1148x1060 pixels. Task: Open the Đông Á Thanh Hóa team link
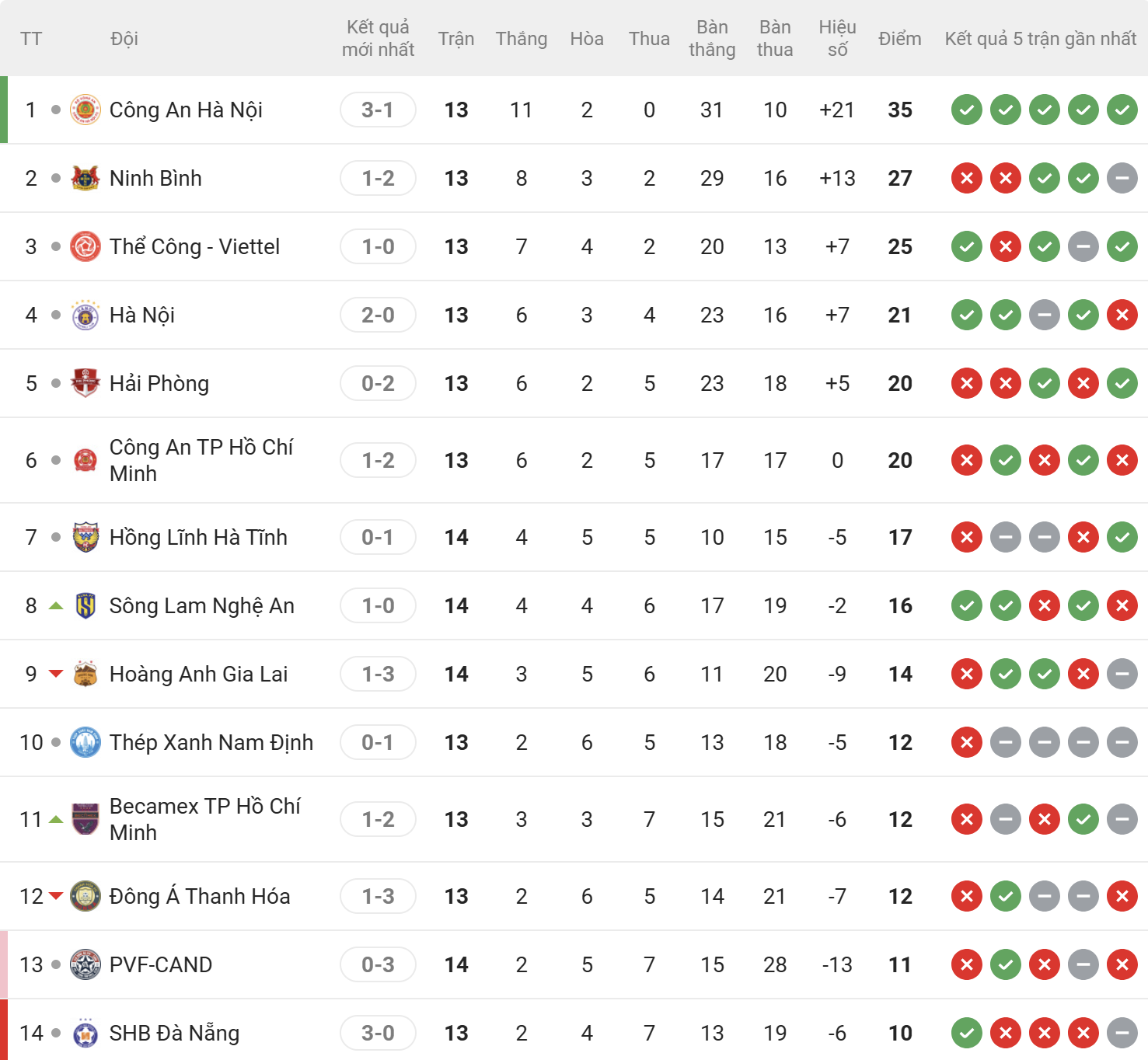(x=200, y=897)
